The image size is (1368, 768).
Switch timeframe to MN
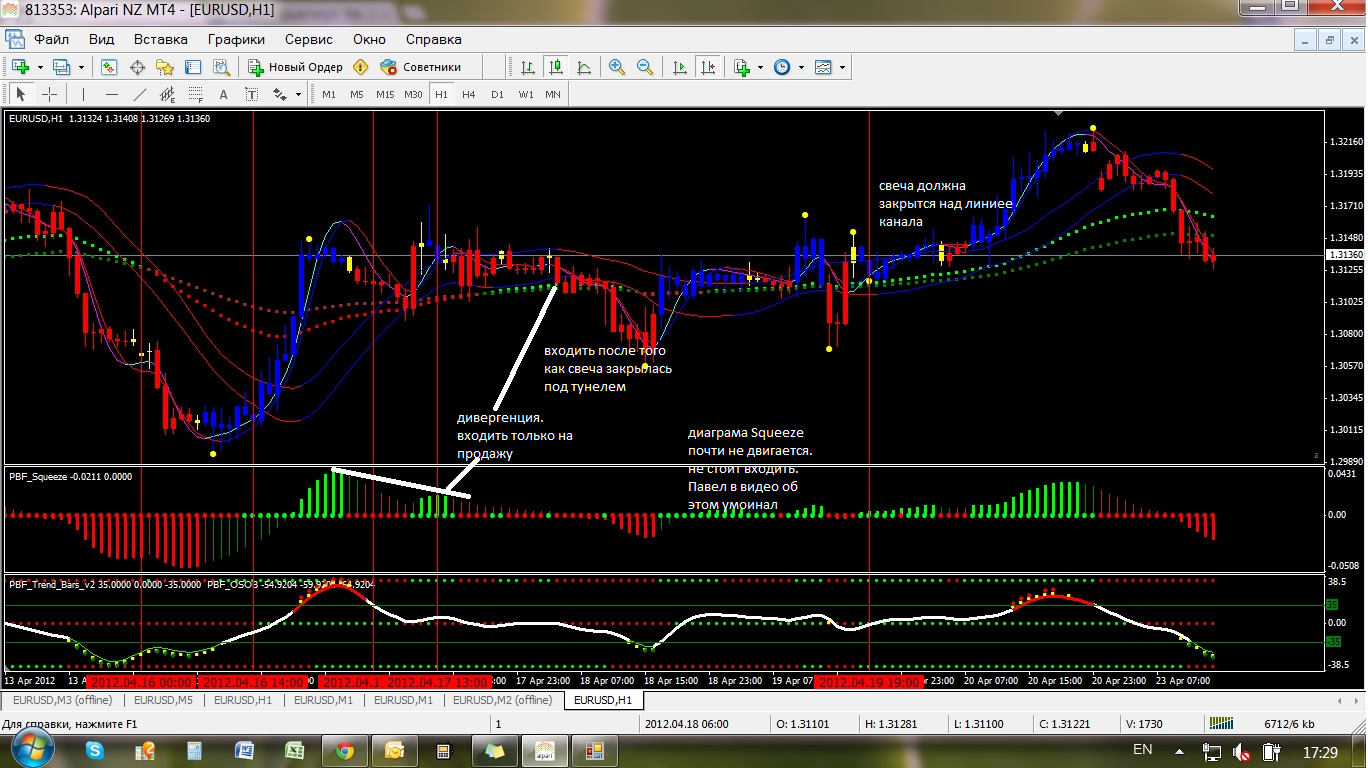tap(553, 94)
